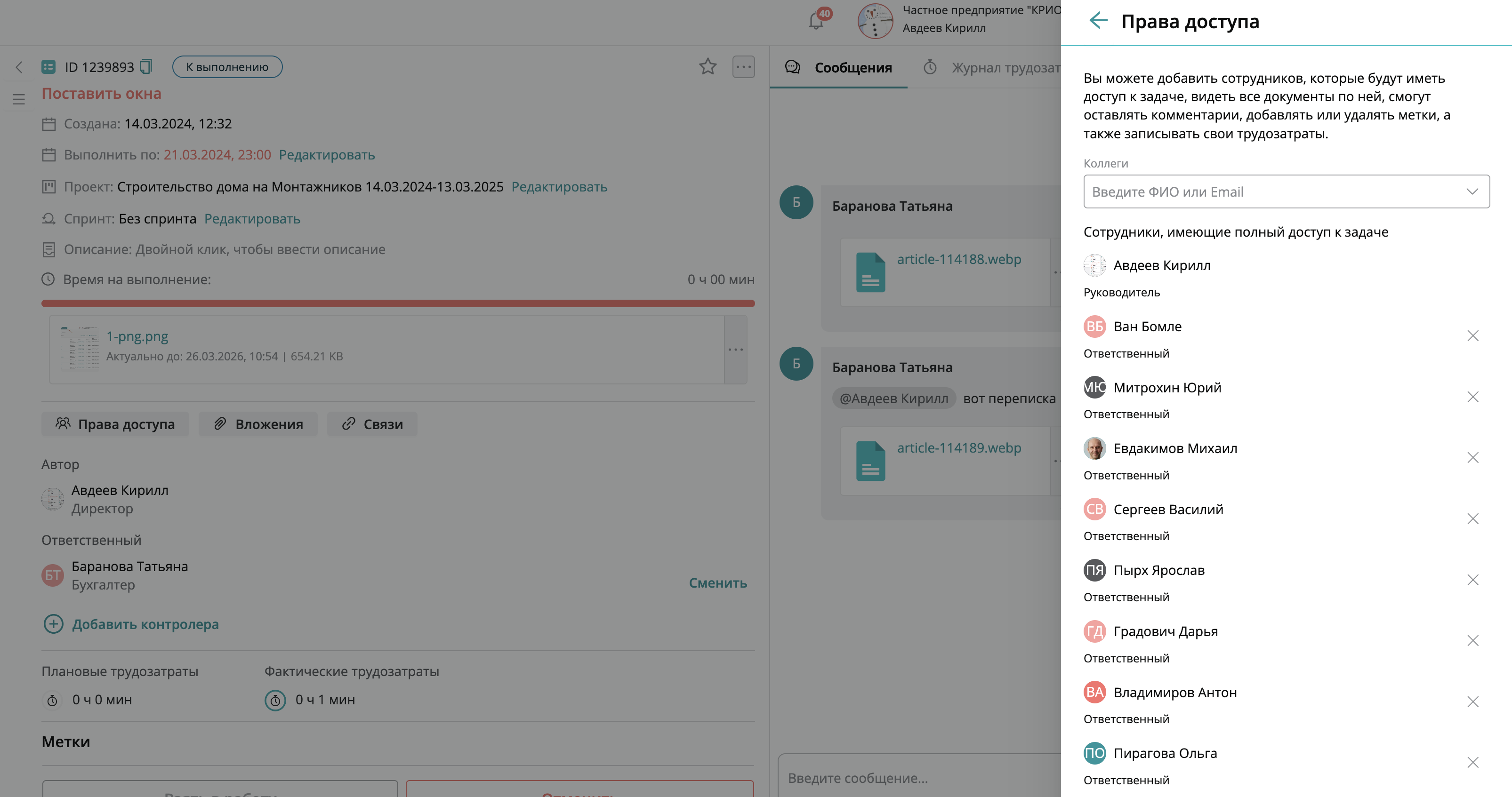Open the three-dots task menu

pyautogui.click(x=743, y=67)
